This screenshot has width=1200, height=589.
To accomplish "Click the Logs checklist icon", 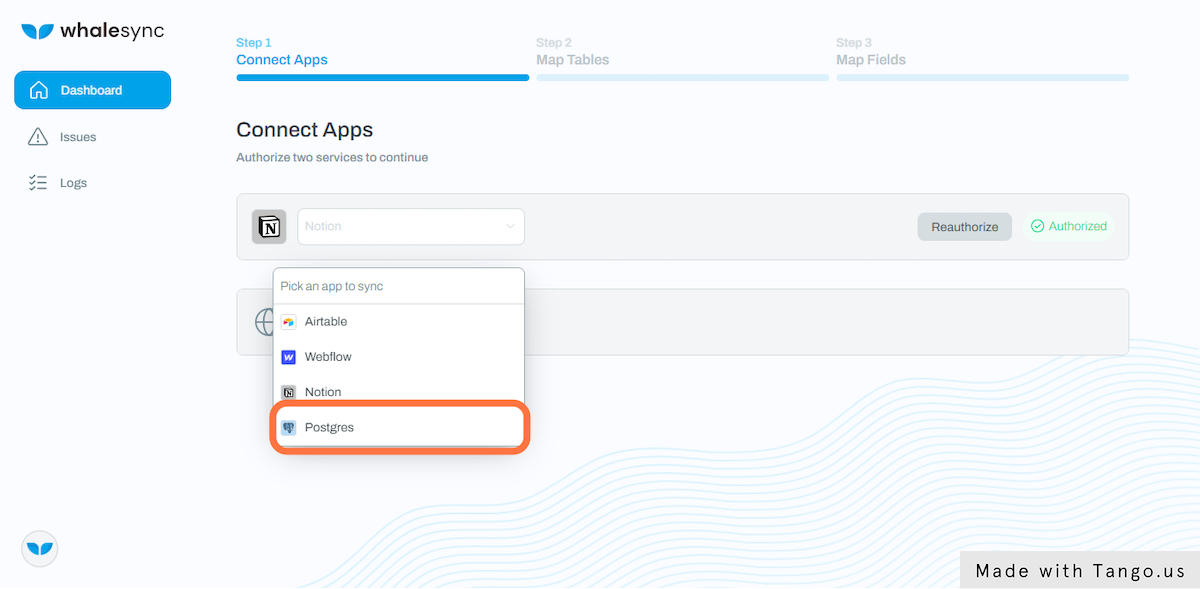I will click(38, 183).
